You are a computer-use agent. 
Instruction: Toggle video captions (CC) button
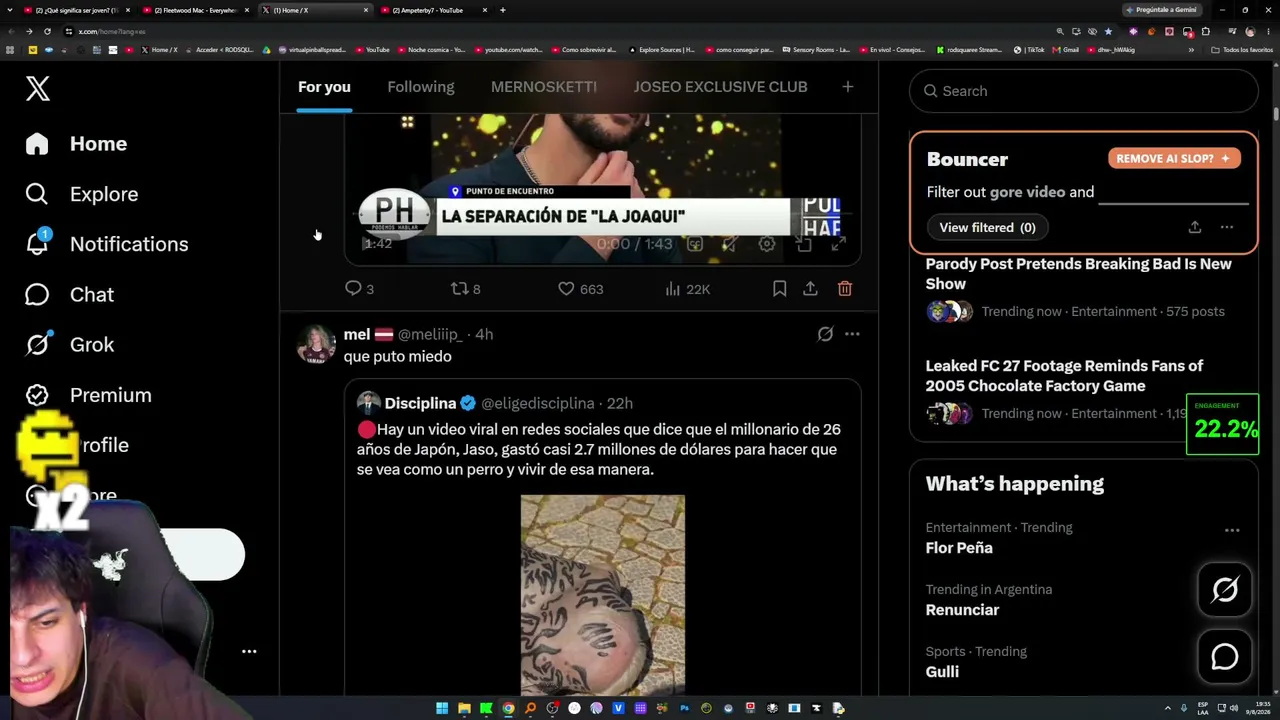(695, 244)
